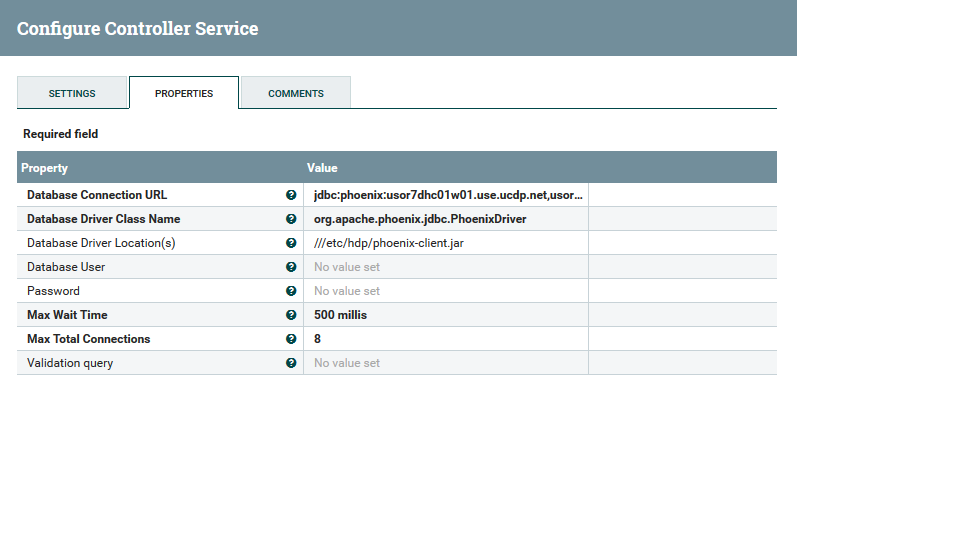
Task: Click help icon for Max Total Connections
Action: point(291,339)
